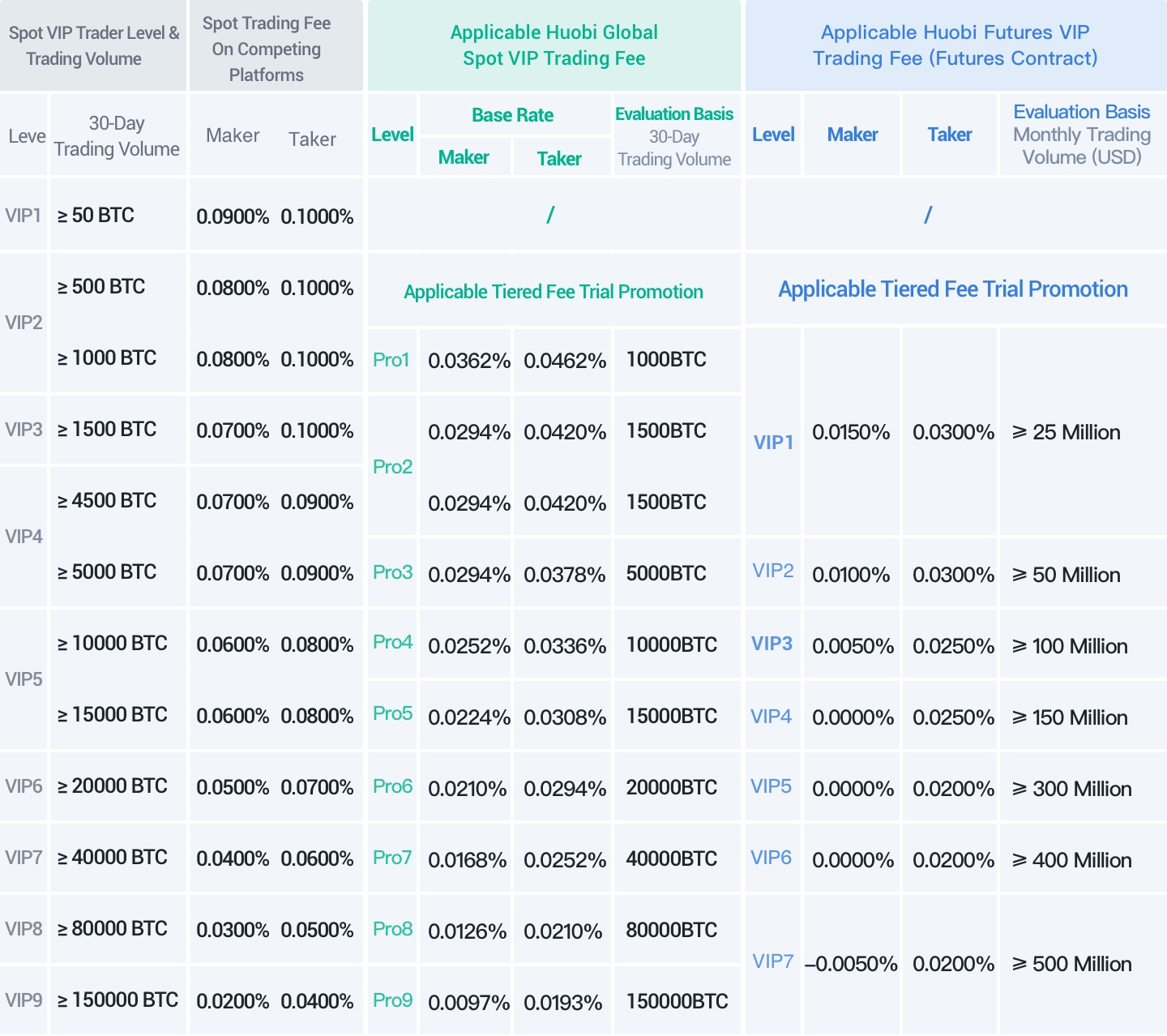Image resolution: width=1167 pixels, height=1036 pixels.
Task: Select the '0.0378%' Pro3 taker rate
Action: click(565, 575)
